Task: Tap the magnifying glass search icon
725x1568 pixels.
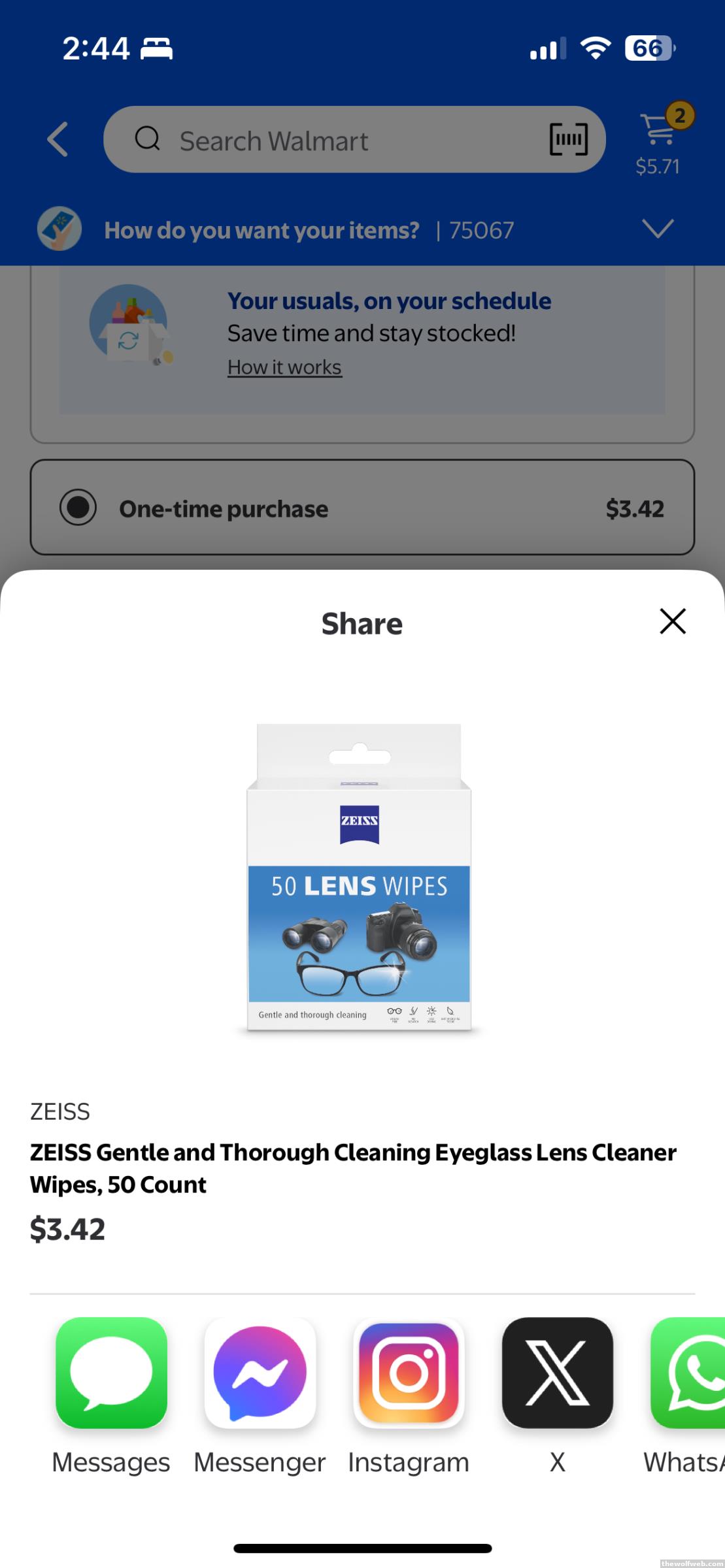Action: [147, 139]
